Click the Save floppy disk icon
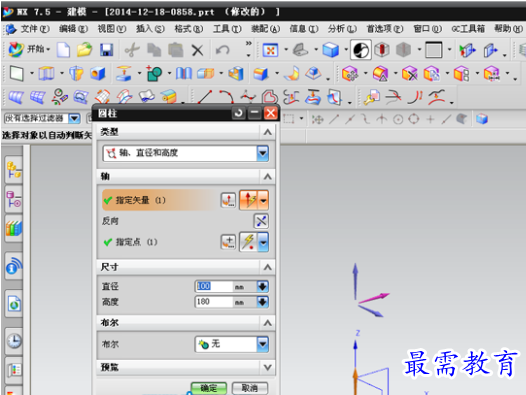This screenshot has width=526, height=395. click(106, 50)
